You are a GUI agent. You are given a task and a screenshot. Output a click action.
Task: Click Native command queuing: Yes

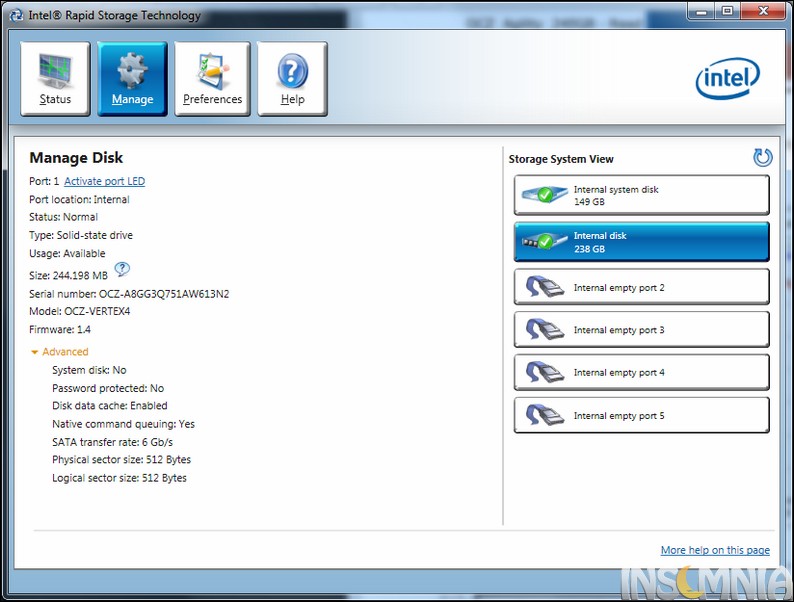click(124, 424)
